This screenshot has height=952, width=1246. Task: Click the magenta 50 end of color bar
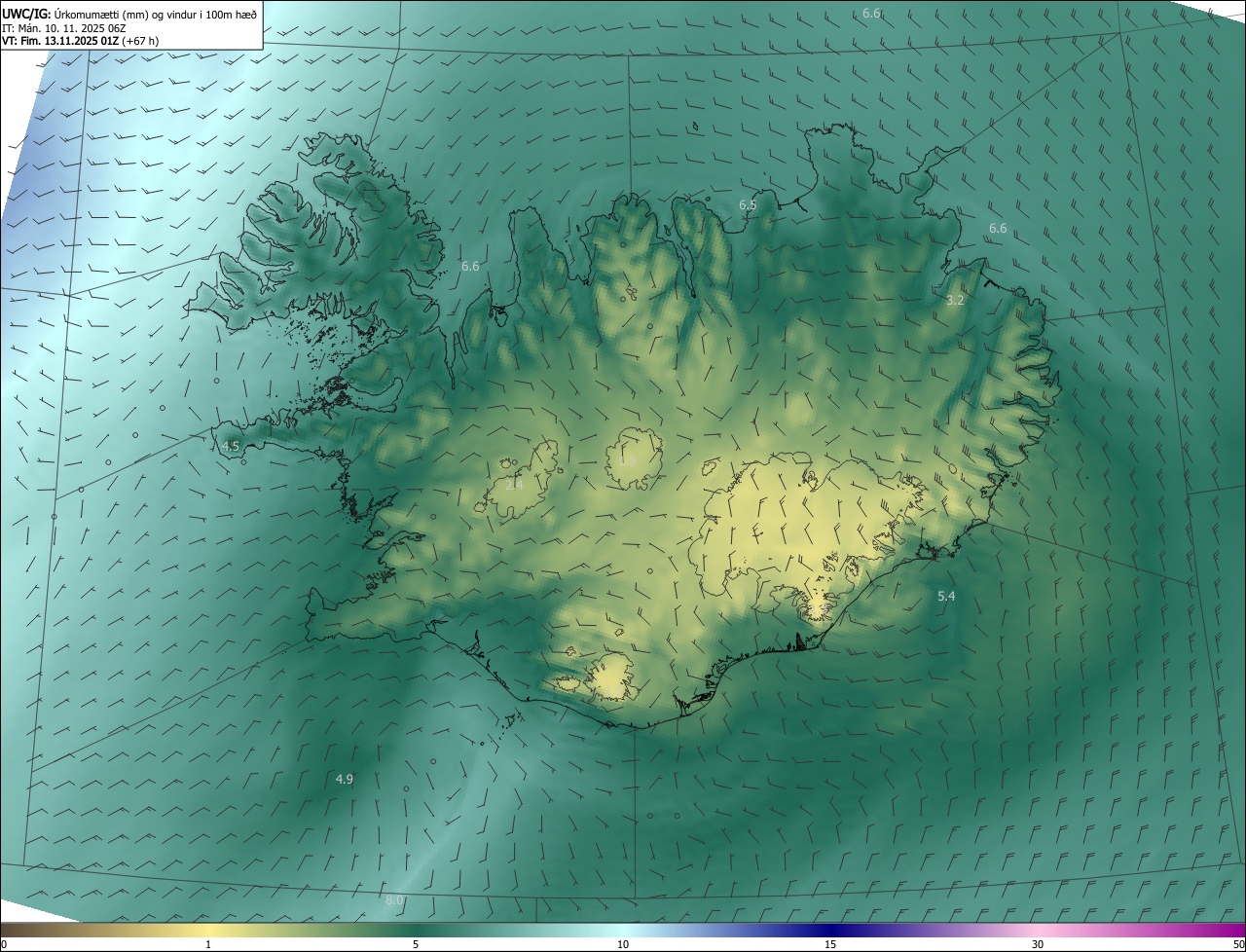pyautogui.click(x=1237, y=930)
